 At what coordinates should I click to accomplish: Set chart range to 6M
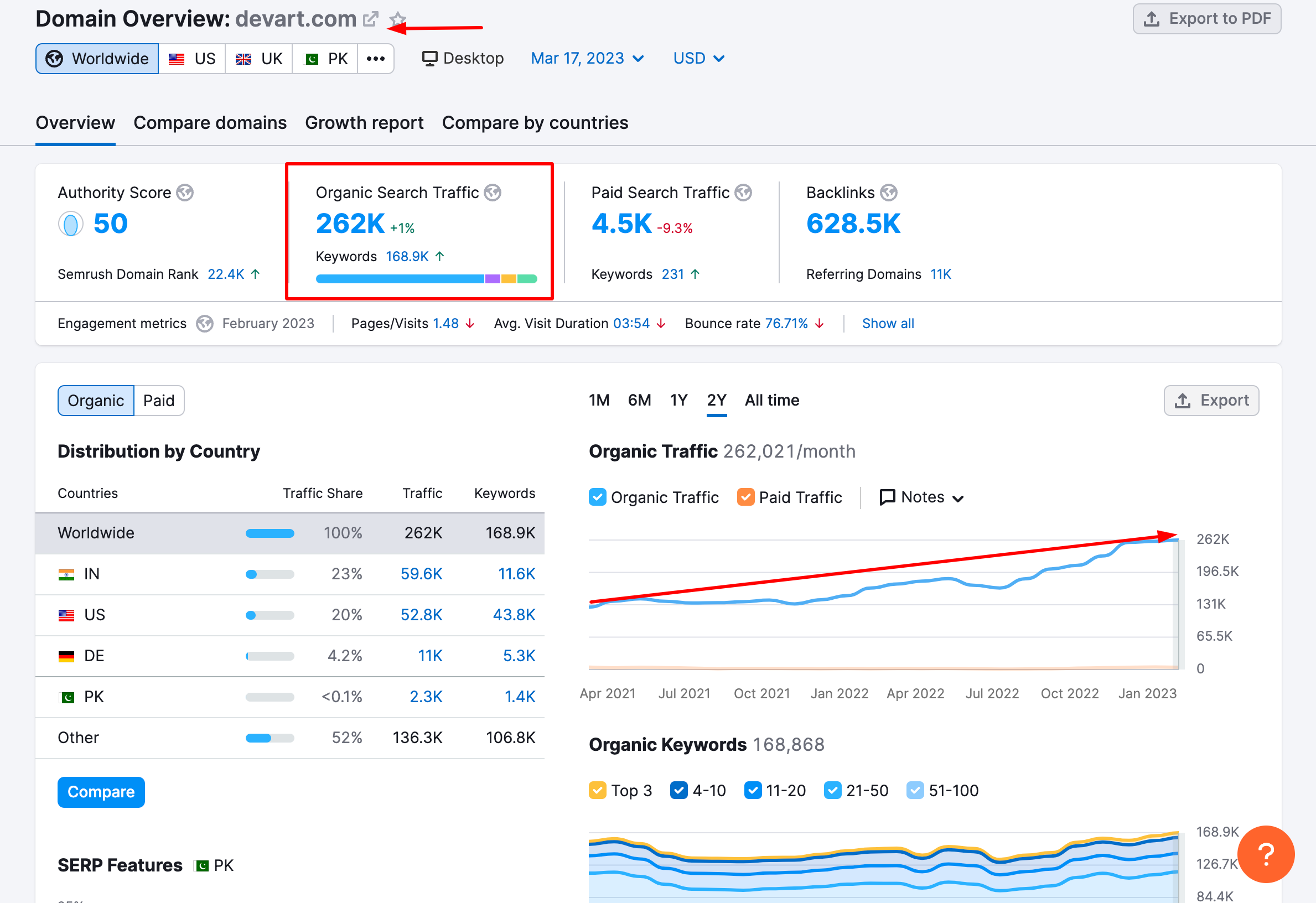click(x=639, y=401)
